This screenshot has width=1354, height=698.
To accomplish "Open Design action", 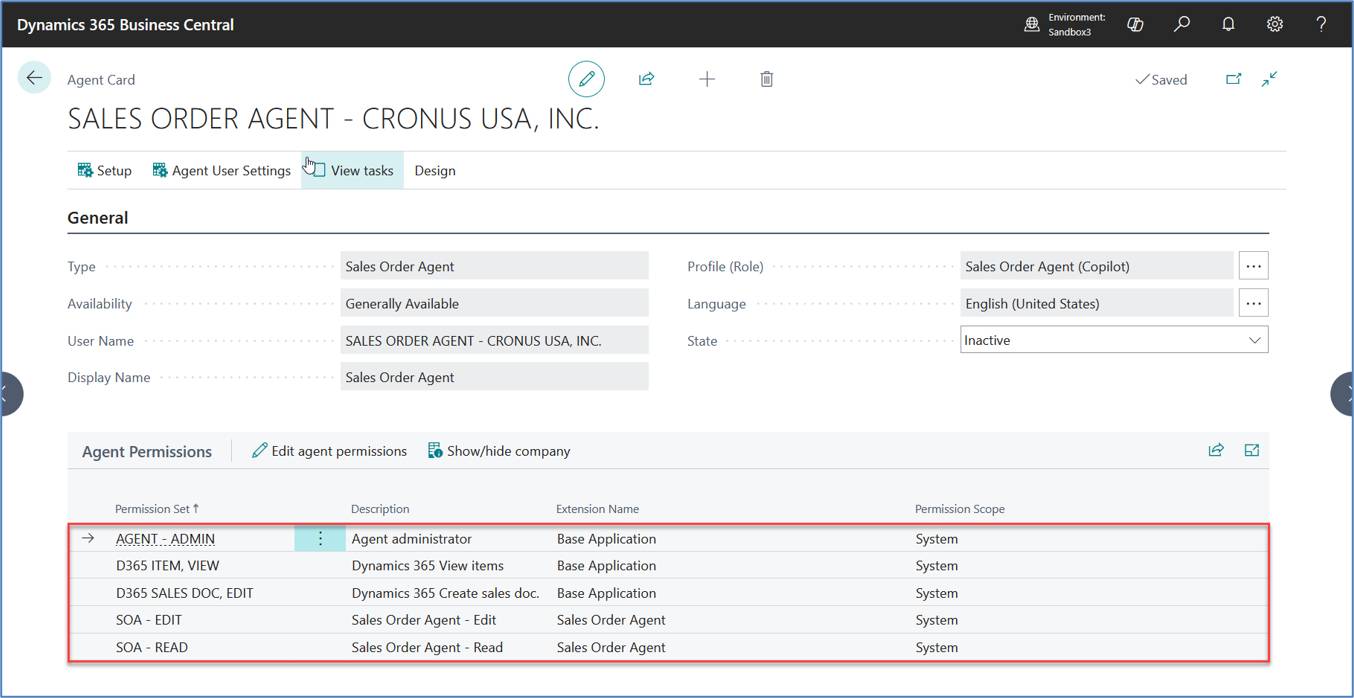I will pyautogui.click(x=435, y=170).
